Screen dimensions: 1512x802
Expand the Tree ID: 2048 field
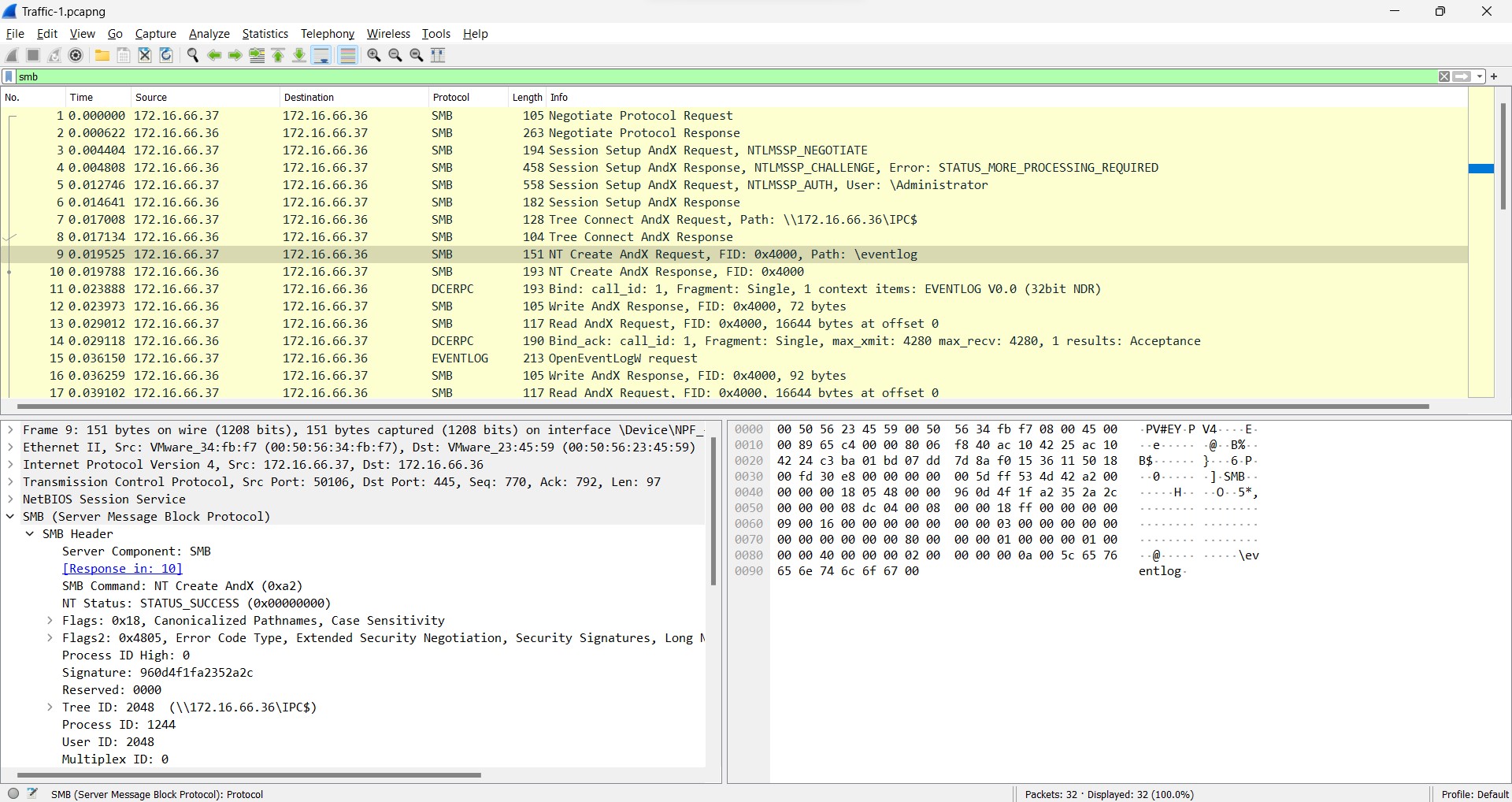pos(50,707)
